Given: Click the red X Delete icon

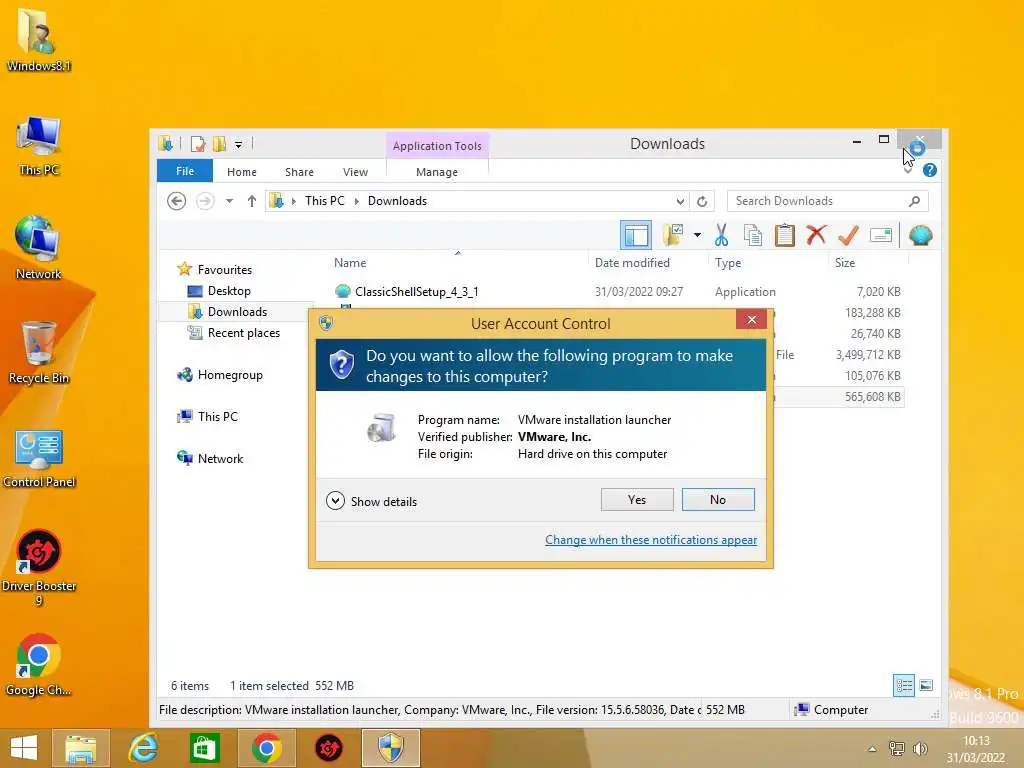Looking at the screenshot, I should [x=816, y=234].
